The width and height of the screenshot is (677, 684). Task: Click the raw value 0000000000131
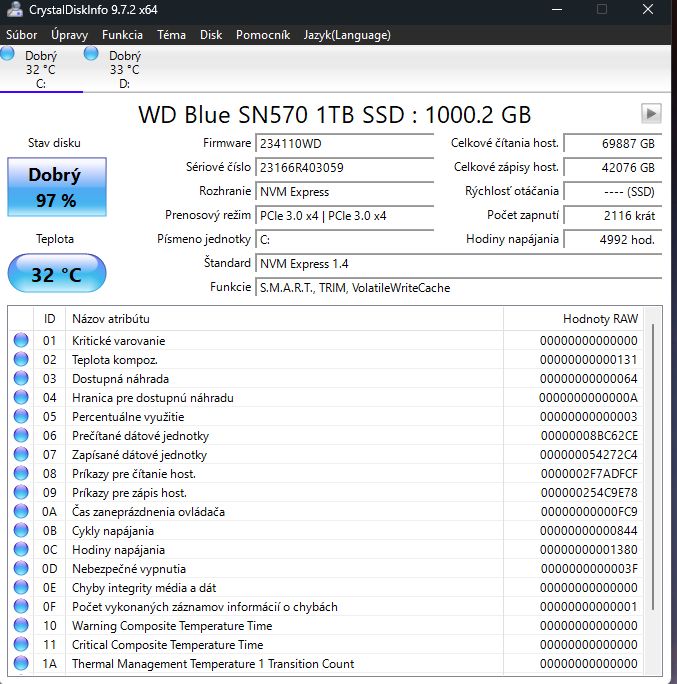(588, 359)
